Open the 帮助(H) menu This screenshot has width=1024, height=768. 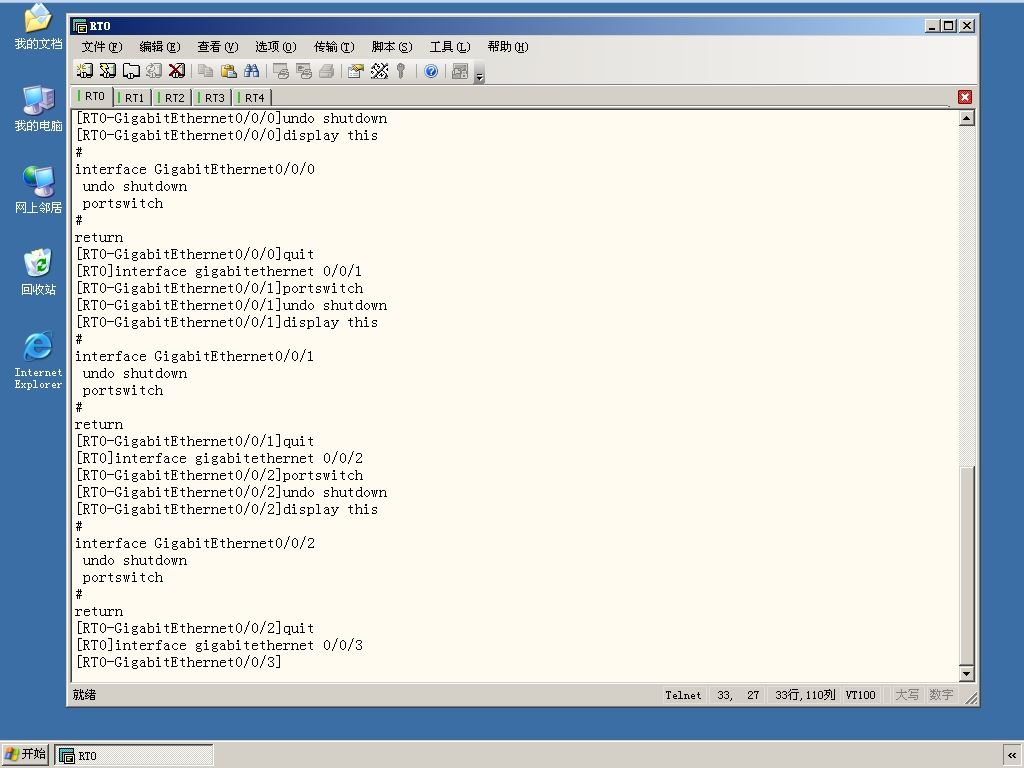click(x=508, y=46)
